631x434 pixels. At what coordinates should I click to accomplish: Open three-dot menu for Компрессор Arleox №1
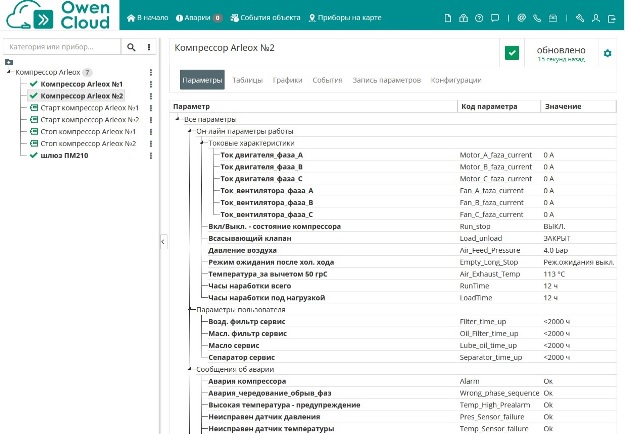[x=151, y=84]
